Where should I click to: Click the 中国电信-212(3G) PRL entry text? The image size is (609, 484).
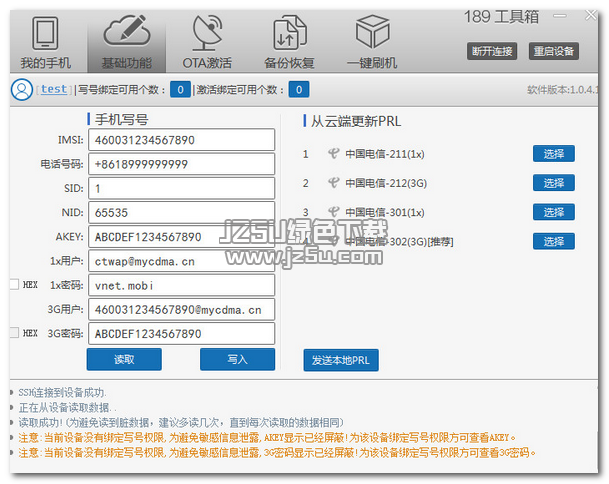tap(386, 183)
